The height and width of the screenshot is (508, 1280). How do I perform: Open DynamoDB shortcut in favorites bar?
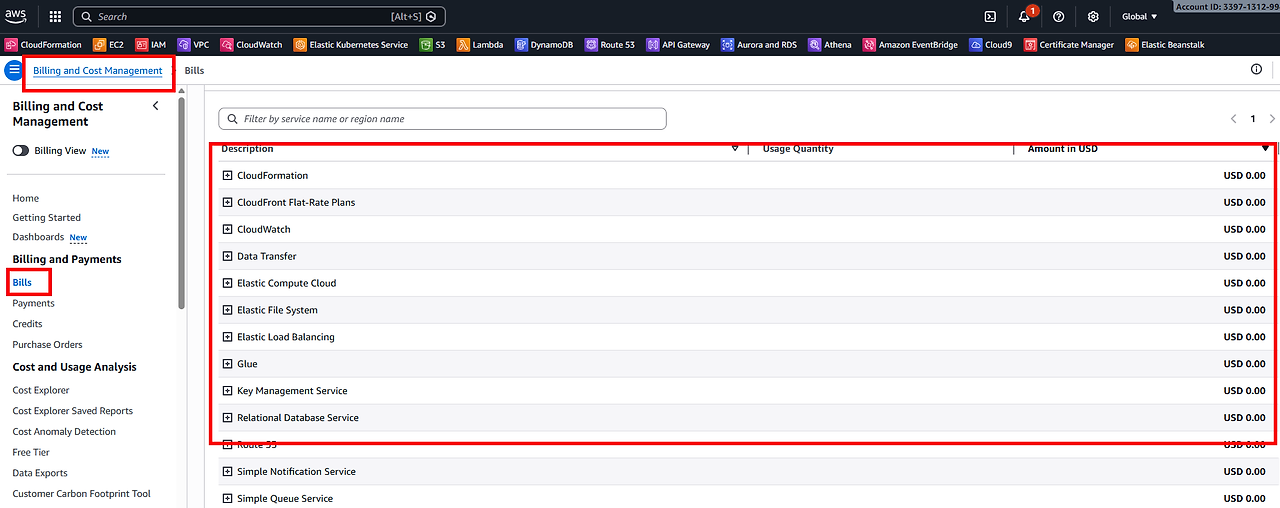coord(544,45)
